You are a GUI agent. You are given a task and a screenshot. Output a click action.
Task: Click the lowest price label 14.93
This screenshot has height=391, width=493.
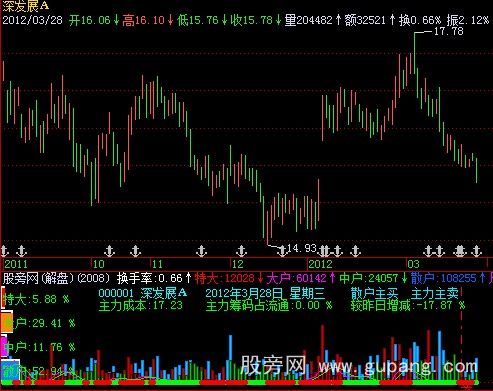coord(302,248)
